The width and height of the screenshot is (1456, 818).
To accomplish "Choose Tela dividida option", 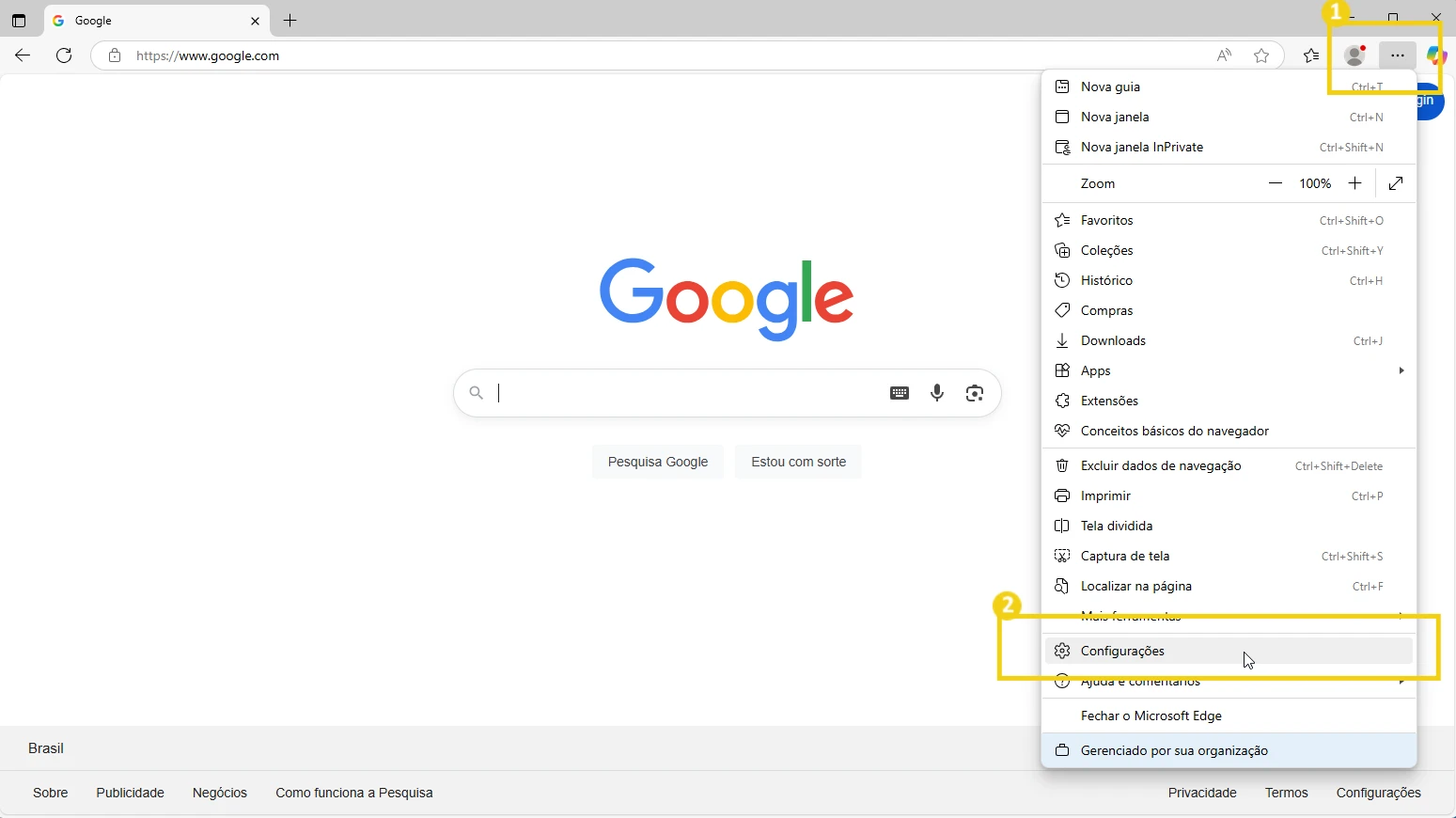I will (1229, 526).
